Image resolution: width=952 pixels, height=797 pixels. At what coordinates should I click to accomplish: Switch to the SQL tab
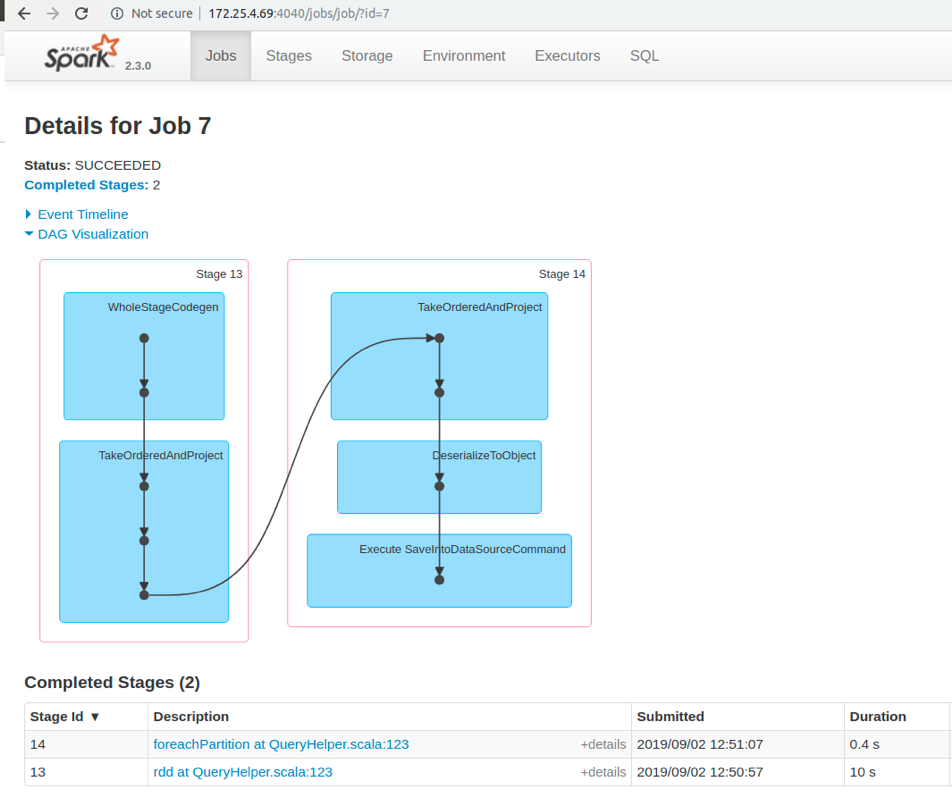pos(644,56)
